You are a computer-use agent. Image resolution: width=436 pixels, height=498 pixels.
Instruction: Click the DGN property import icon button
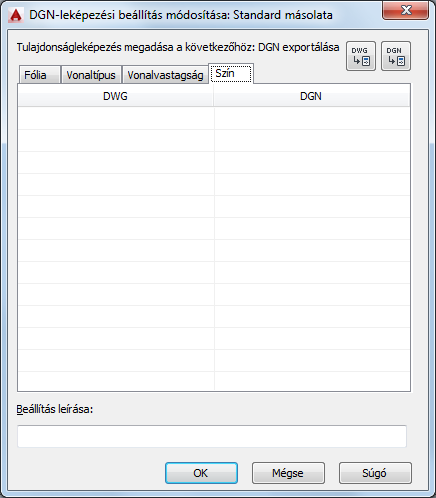click(396, 56)
